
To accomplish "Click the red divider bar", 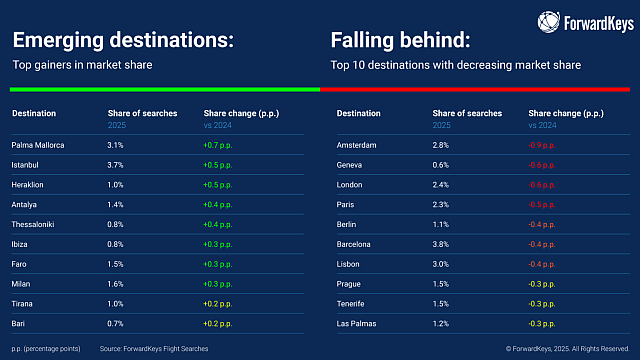I will point(475,89).
